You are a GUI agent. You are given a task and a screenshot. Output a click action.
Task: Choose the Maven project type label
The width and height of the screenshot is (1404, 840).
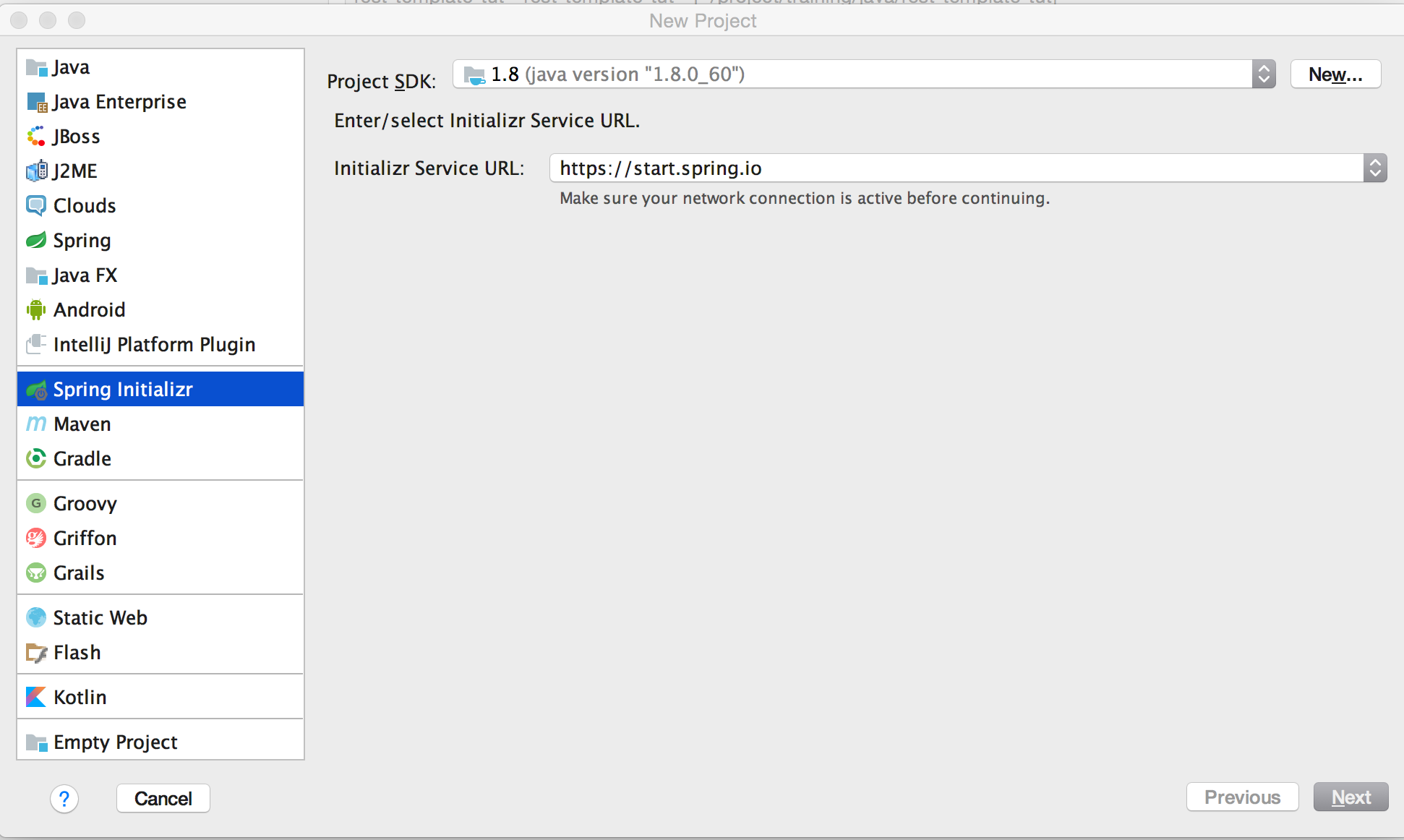(x=82, y=424)
